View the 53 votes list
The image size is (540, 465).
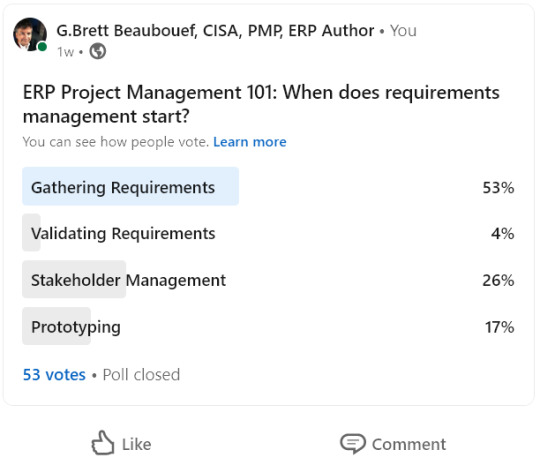pos(54,375)
